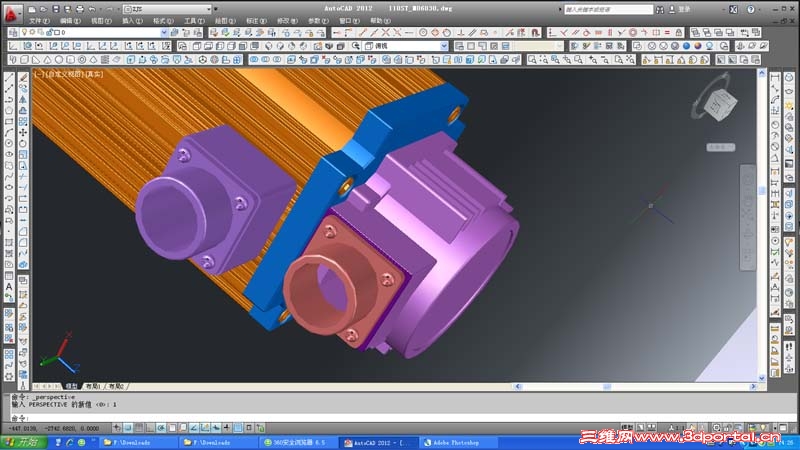Select the Torus tool in modeling toolbar
The image size is (800, 450).
82,60
